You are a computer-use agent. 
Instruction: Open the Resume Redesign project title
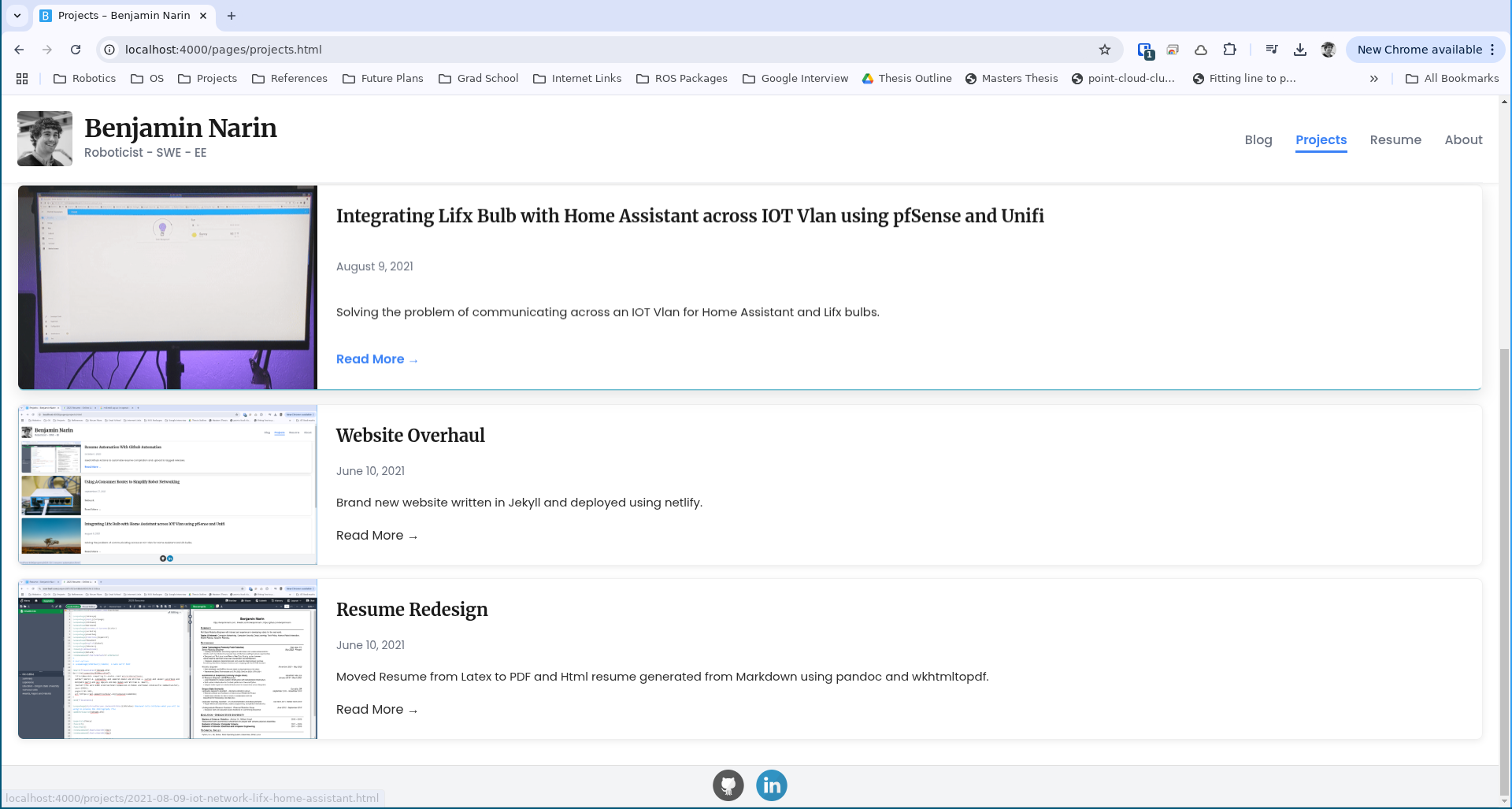(412, 610)
